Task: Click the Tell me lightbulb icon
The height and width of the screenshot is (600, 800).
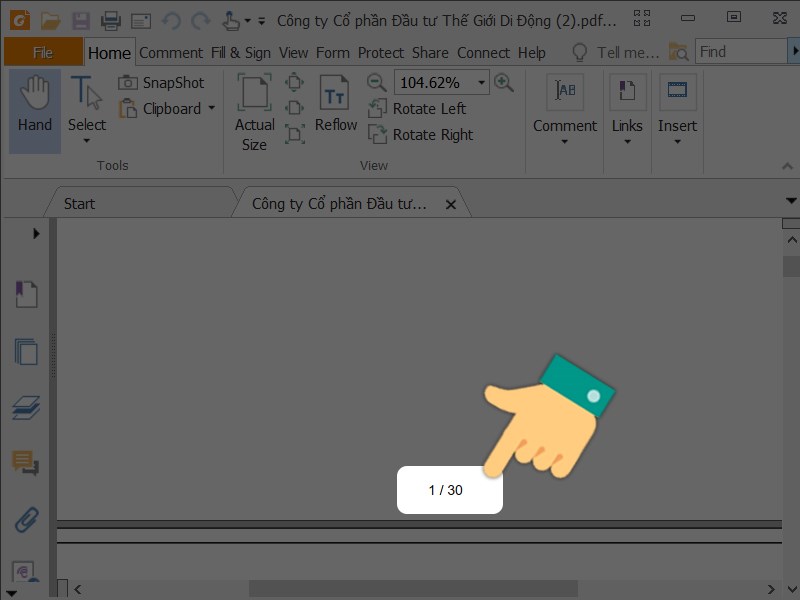Action: click(x=580, y=52)
